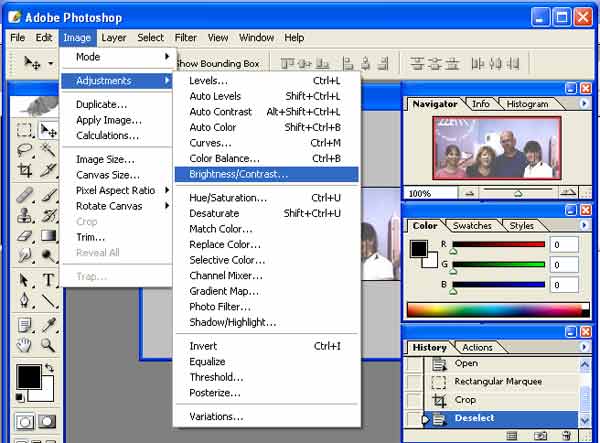The width and height of the screenshot is (600, 443).
Task: Toggle history brush source for Open state
Action: (x=414, y=363)
